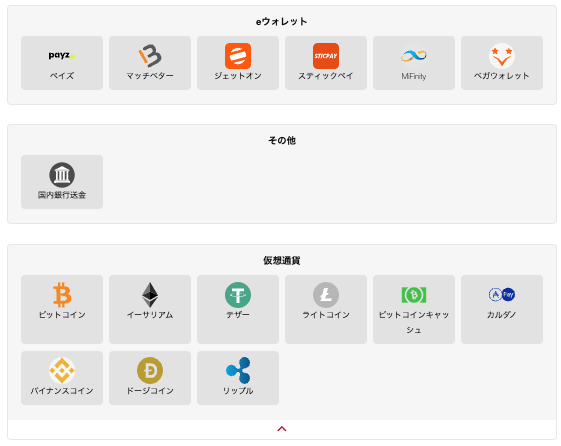Click the テザー label text

[238, 315]
